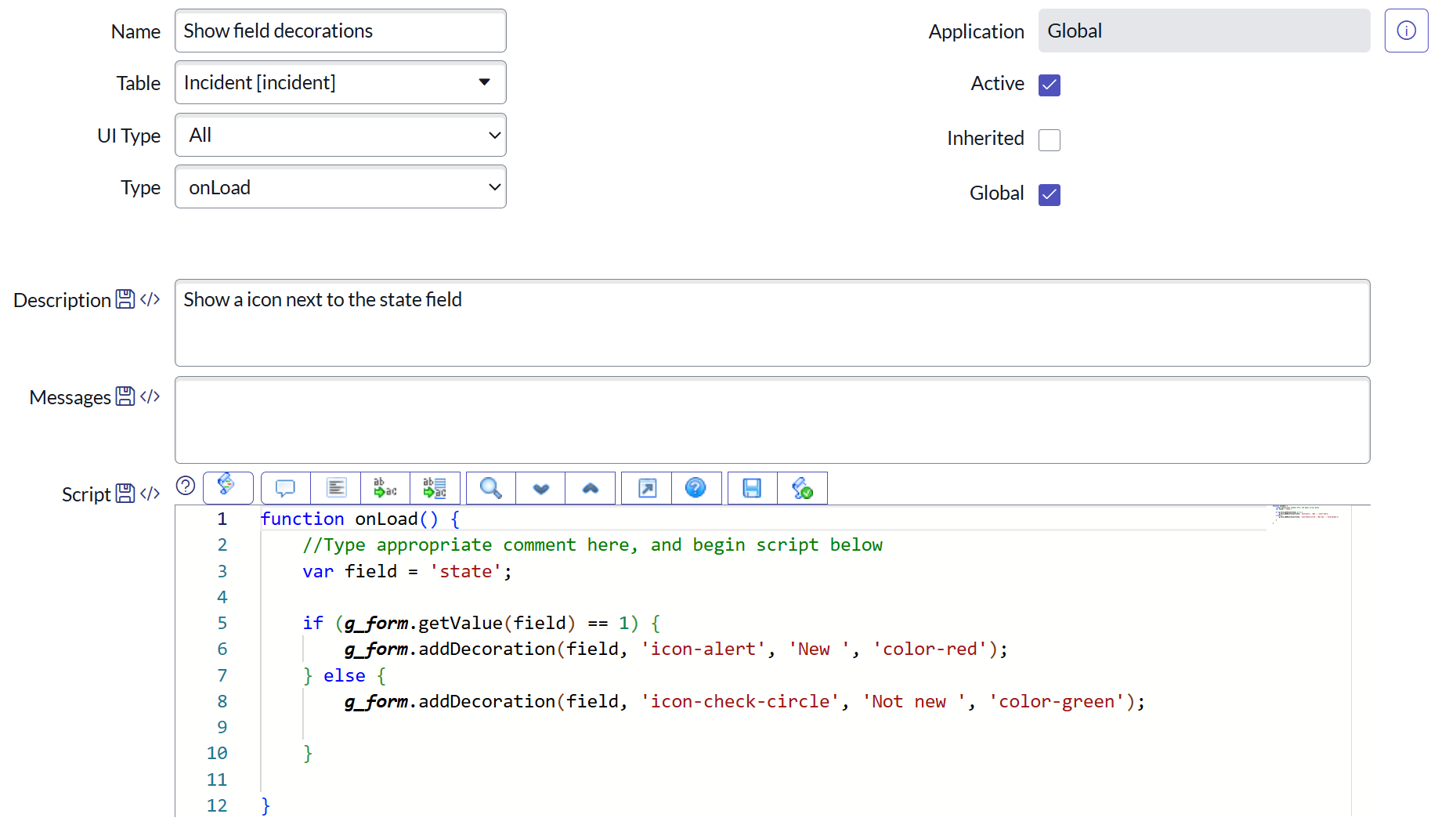This screenshot has width=1456, height=832.
Task: Open the Type dropdown set to onLoad
Action: [340, 187]
